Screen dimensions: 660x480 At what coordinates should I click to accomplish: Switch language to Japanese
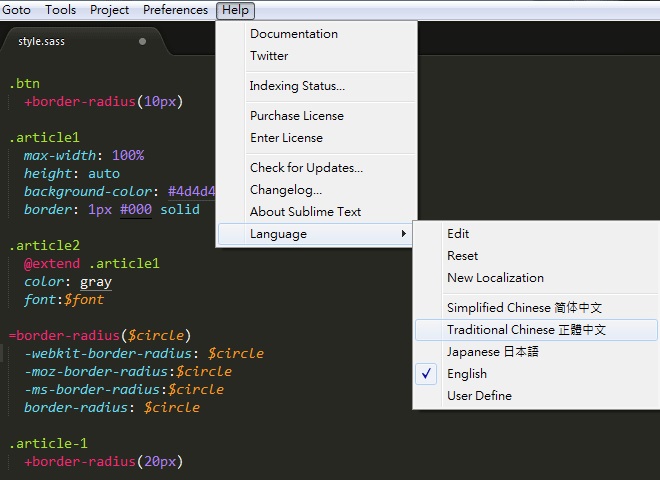(535, 352)
